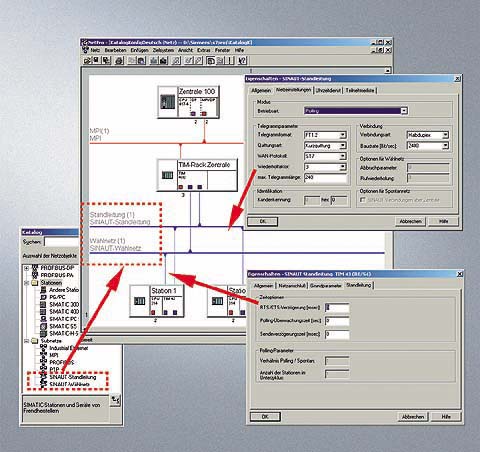This screenshot has height=452, width=480.
Task: Select the TIM-Rack Zentrale module icon
Action: [x=167, y=175]
